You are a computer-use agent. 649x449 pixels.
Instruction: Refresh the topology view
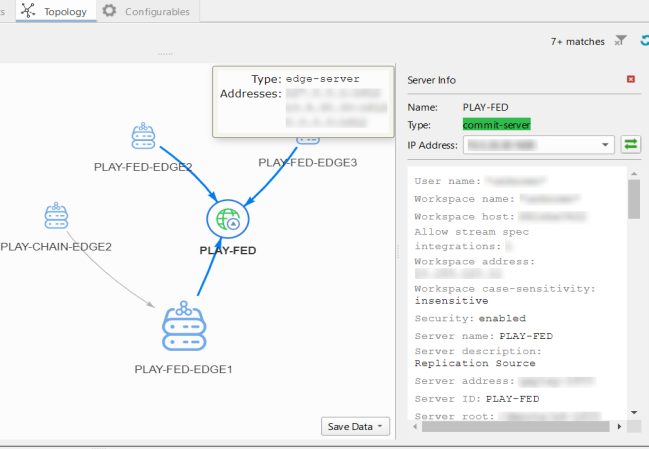coord(644,41)
